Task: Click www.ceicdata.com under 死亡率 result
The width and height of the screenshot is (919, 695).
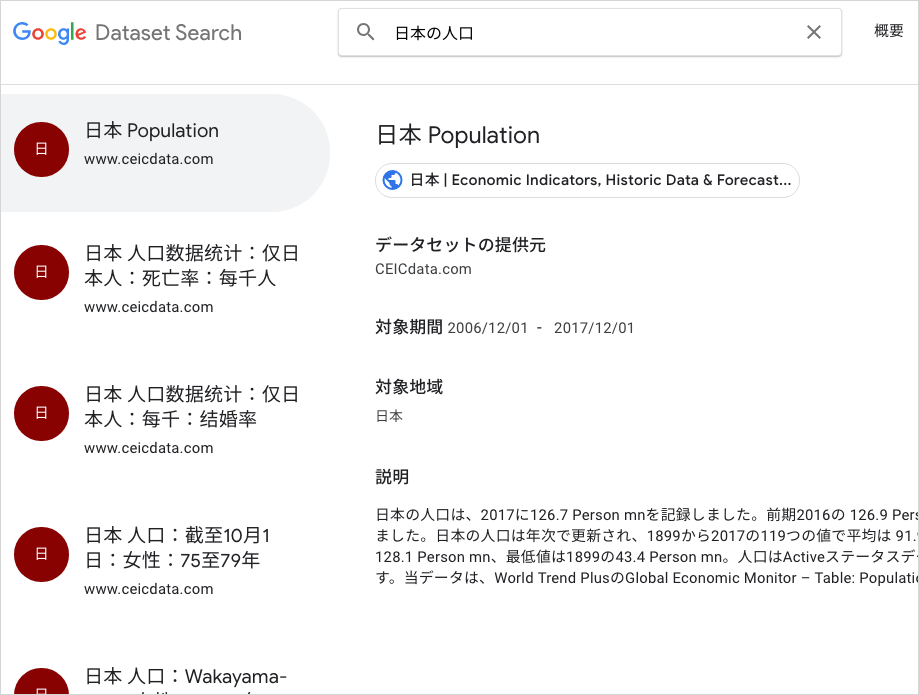Action: (x=149, y=307)
